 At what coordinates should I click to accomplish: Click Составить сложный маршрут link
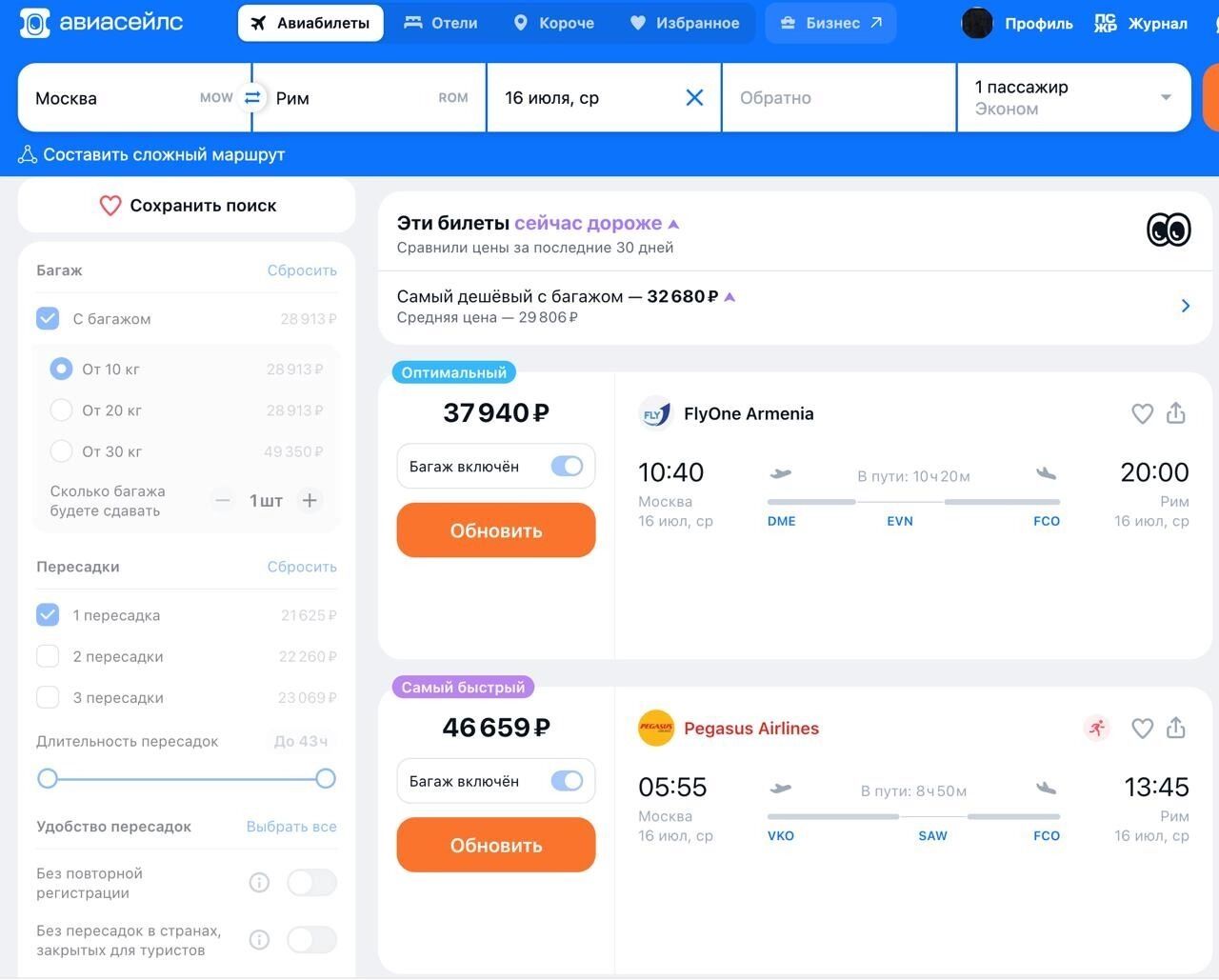(x=164, y=154)
